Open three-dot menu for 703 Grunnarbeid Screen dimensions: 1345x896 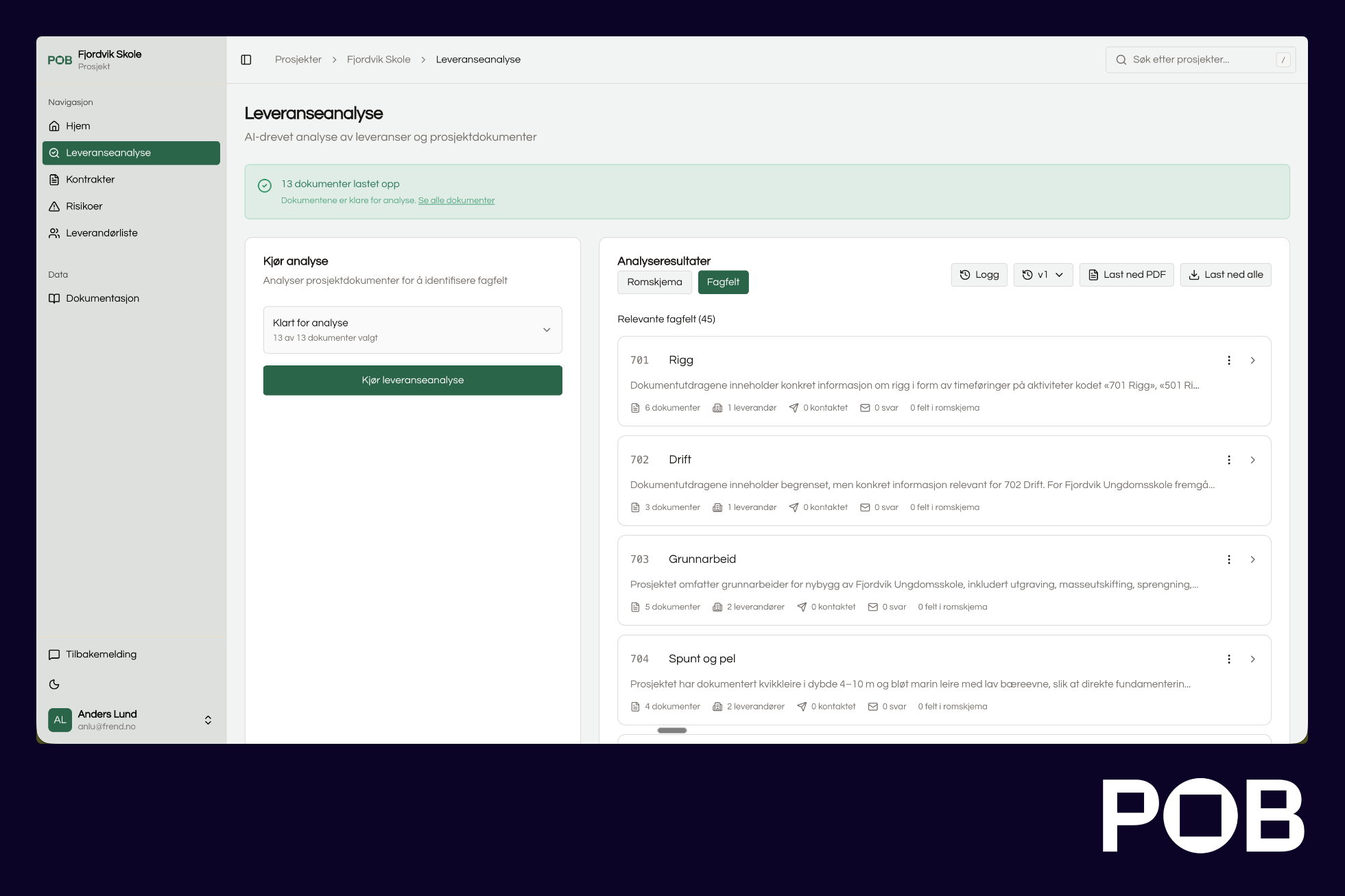tap(1228, 559)
